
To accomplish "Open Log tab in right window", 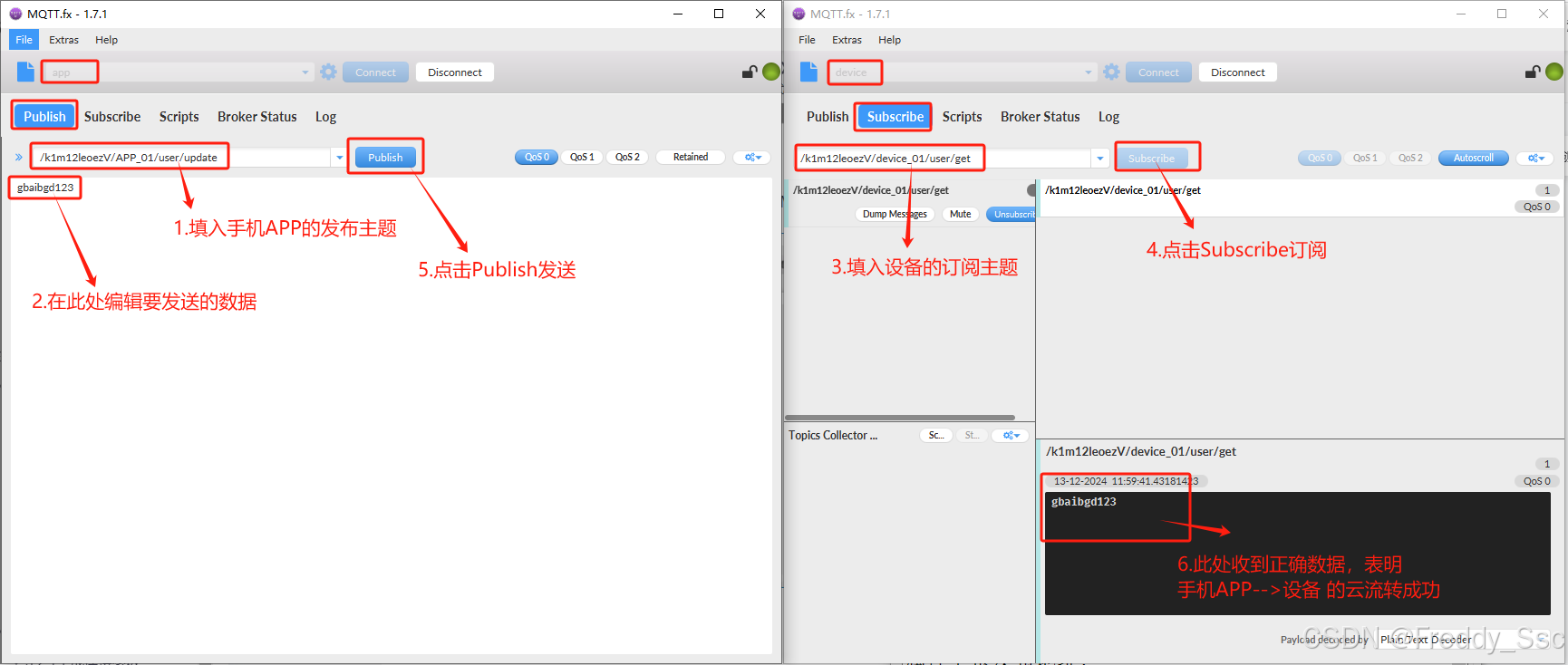I will coord(1108,116).
